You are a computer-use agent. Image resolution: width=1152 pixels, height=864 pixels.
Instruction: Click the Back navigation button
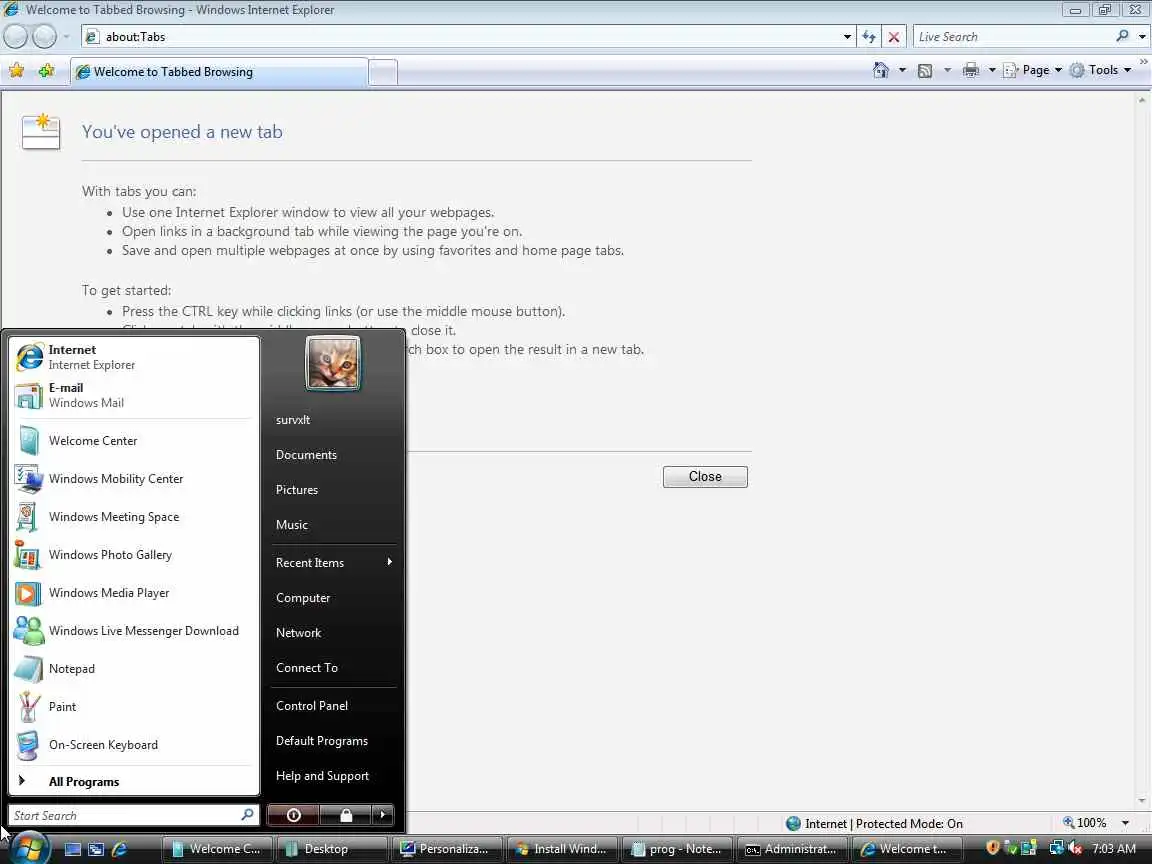(15, 36)
